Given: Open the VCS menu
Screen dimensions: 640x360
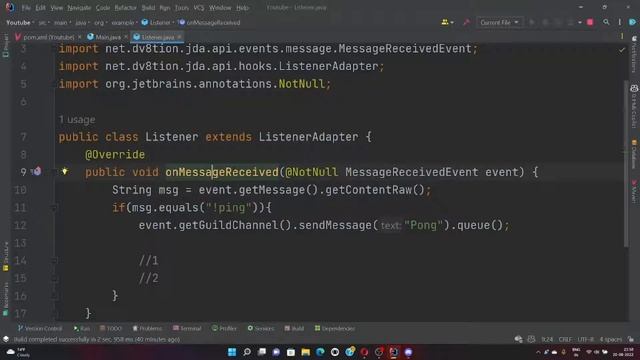Looking at the screenshot, I should coord(199,8).
